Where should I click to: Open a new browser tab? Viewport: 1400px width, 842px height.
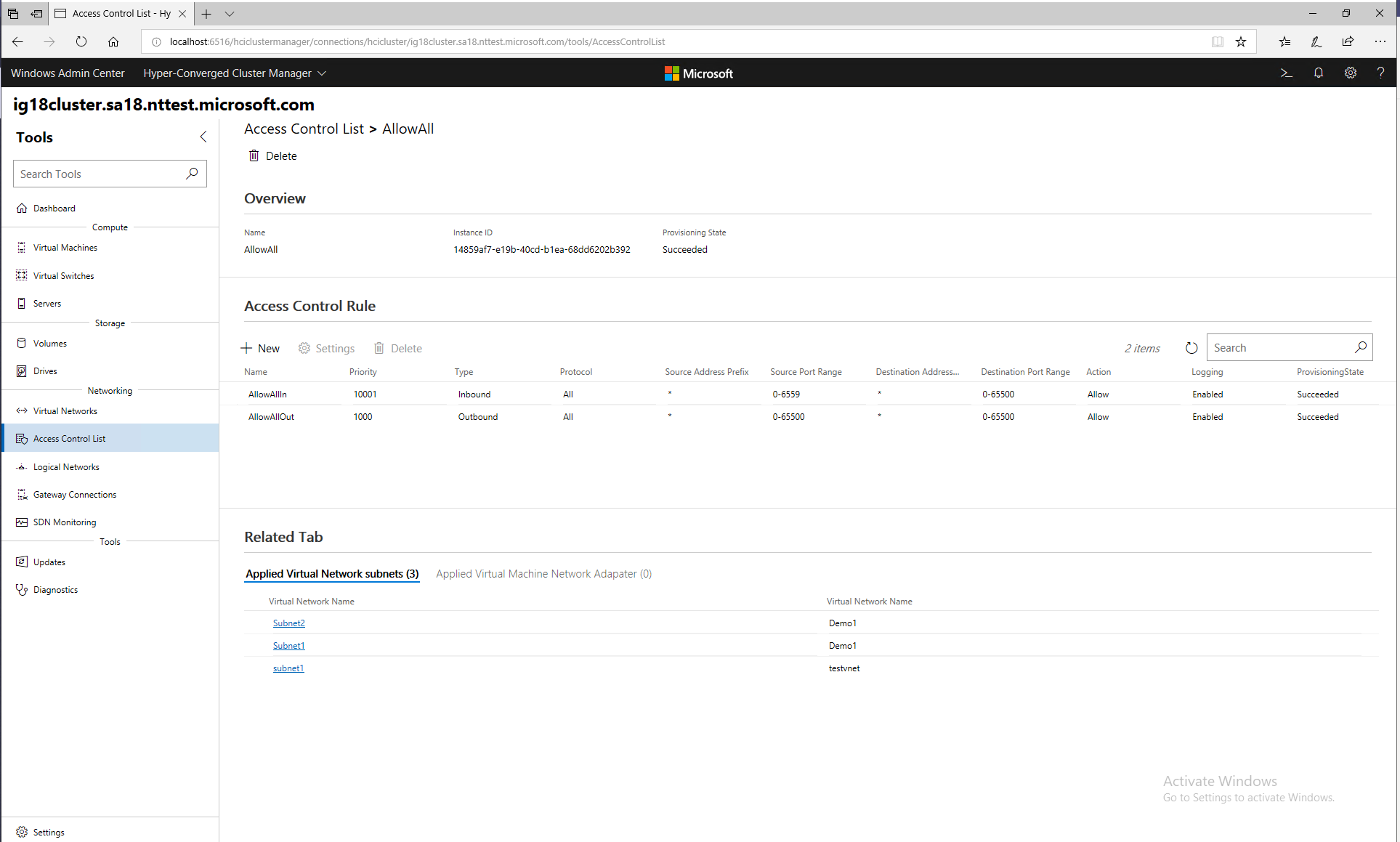click(x=206, y=13)
